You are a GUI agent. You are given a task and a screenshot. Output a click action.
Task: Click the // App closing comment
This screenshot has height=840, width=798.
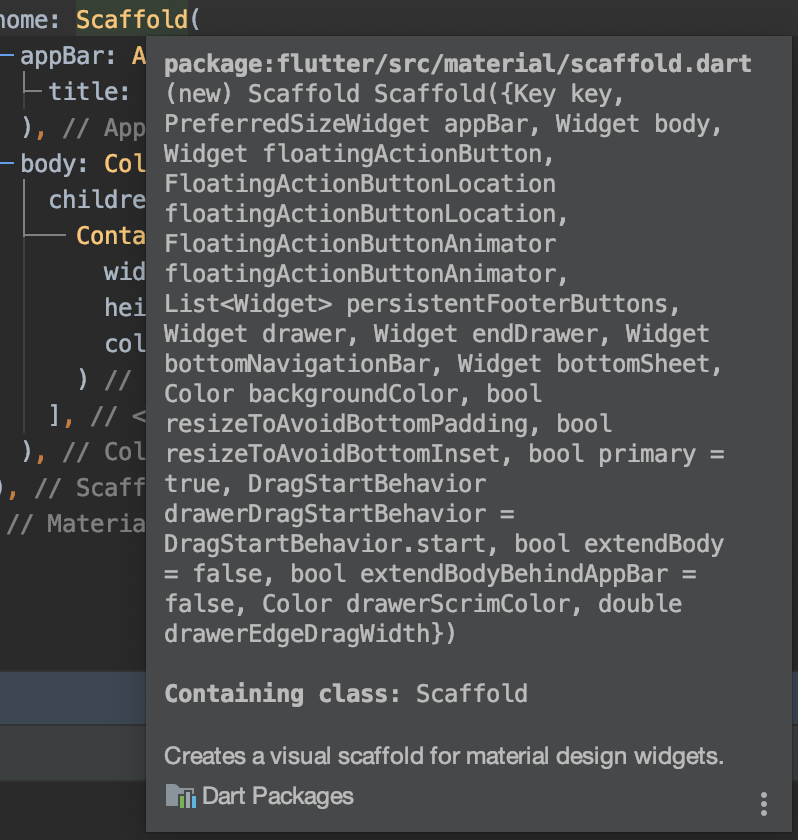pos(103,128)
